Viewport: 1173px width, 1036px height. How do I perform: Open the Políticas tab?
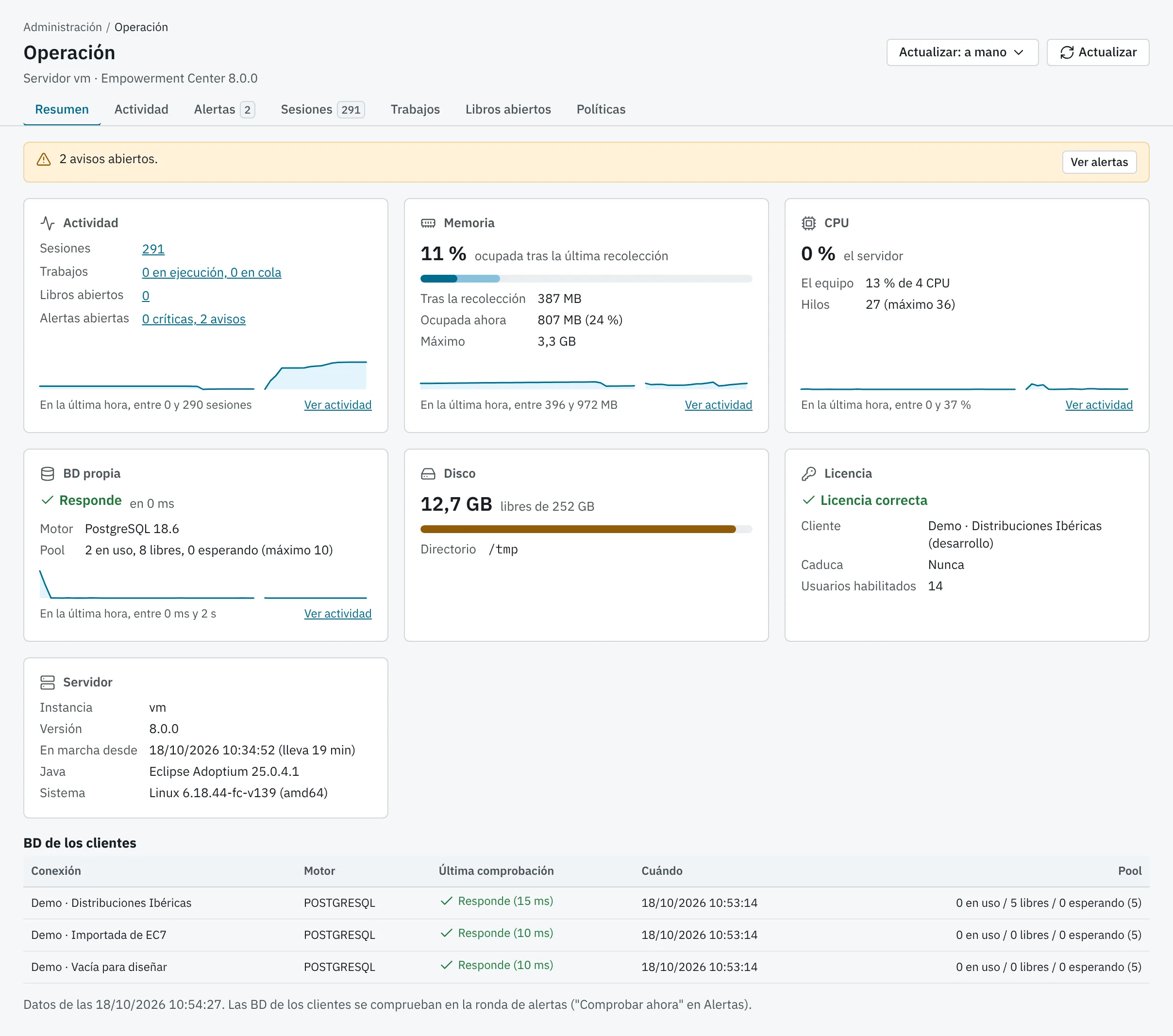tap(601, 109)
